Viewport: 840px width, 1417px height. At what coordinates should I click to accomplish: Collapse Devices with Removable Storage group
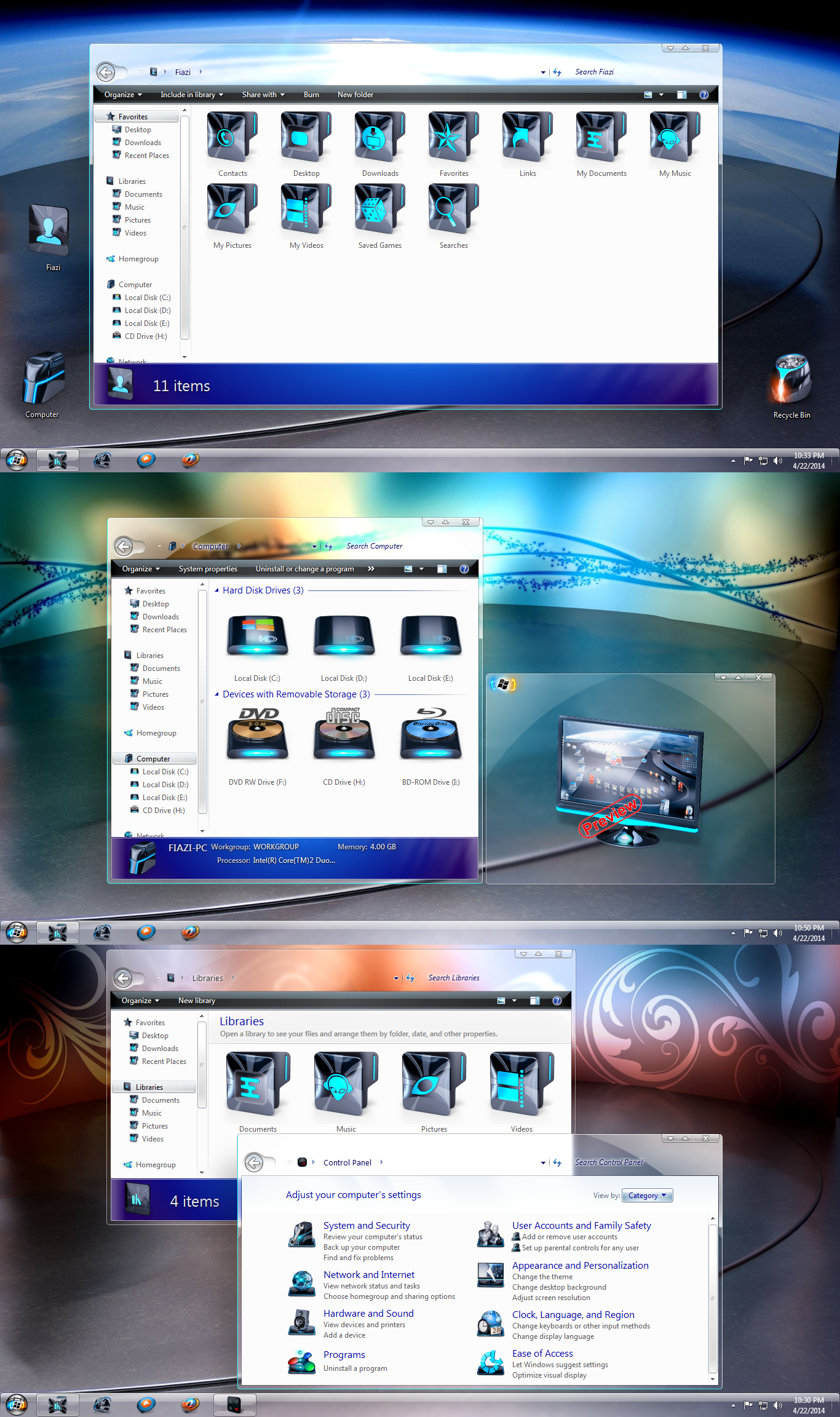(216, 694)
